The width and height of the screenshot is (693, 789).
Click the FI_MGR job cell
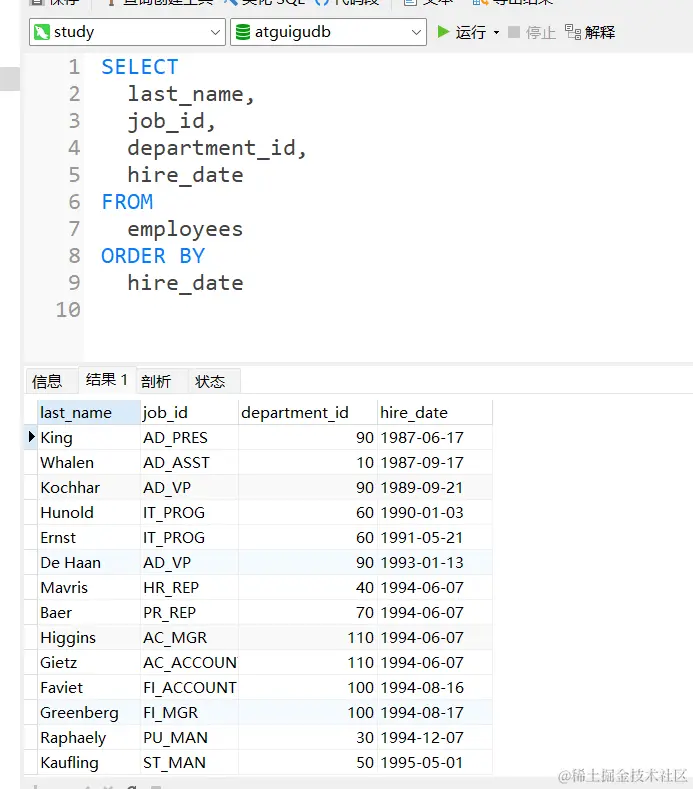pos(189,713)
